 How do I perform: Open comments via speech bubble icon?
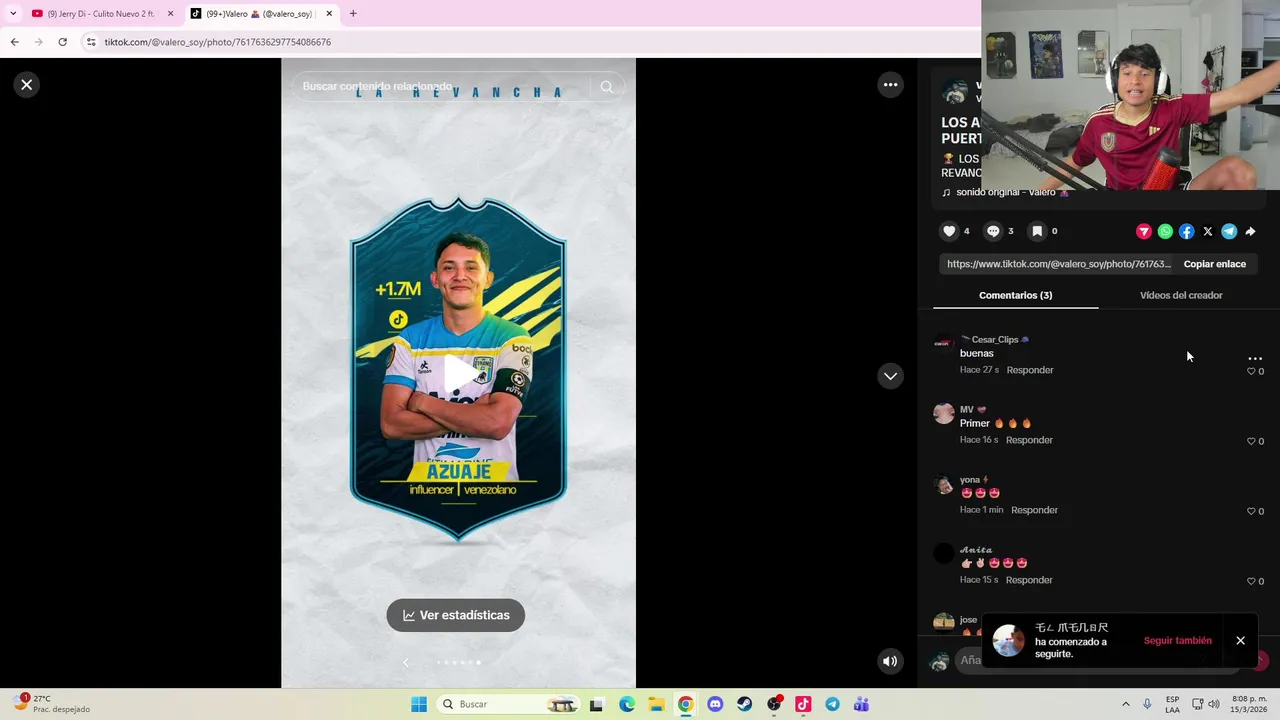(x=993, y=231)
